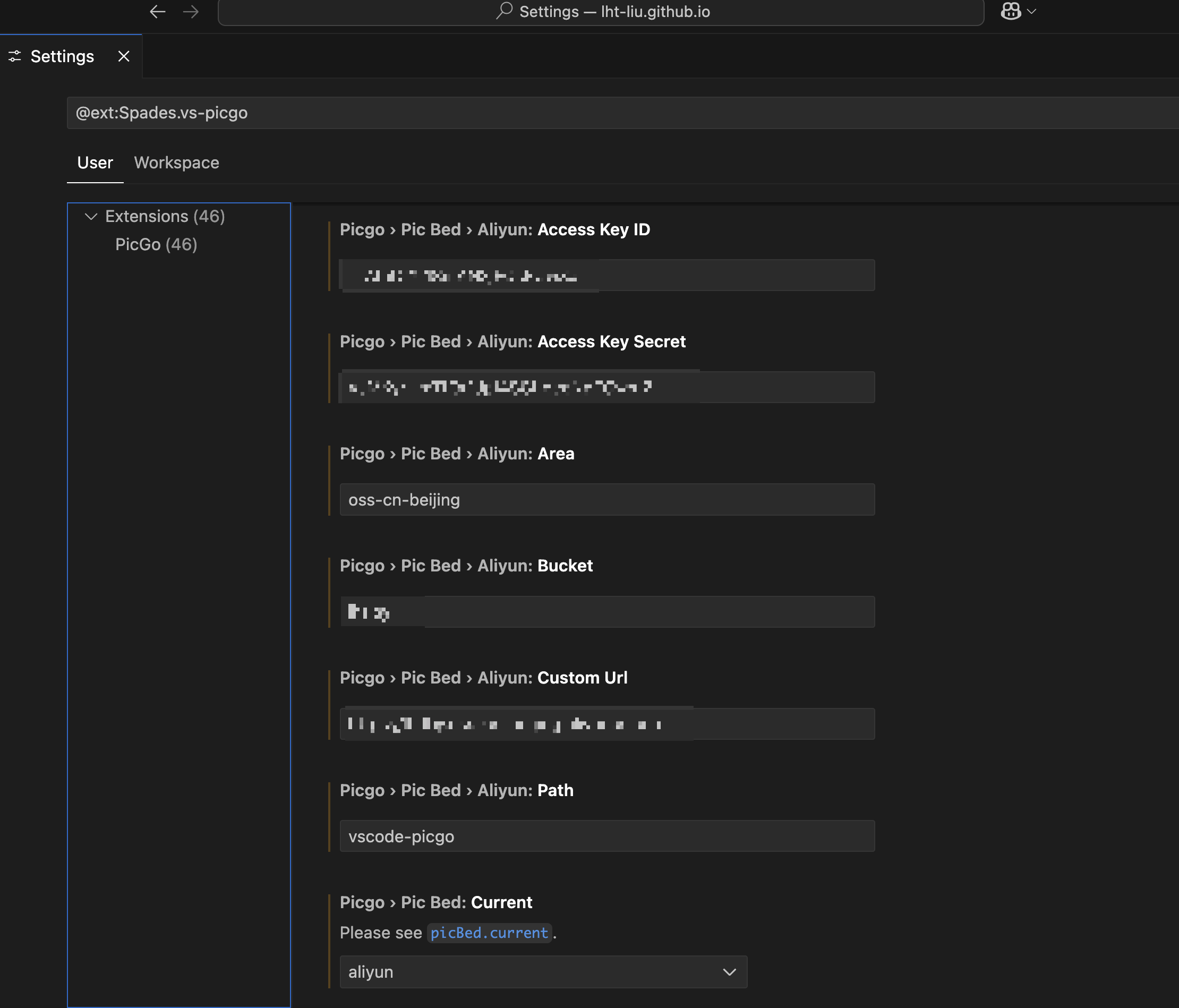Viewport: 1179px width, 1008px height.
Task: Select Extensions (46) in the settings tree
Action: click(165, 216)
